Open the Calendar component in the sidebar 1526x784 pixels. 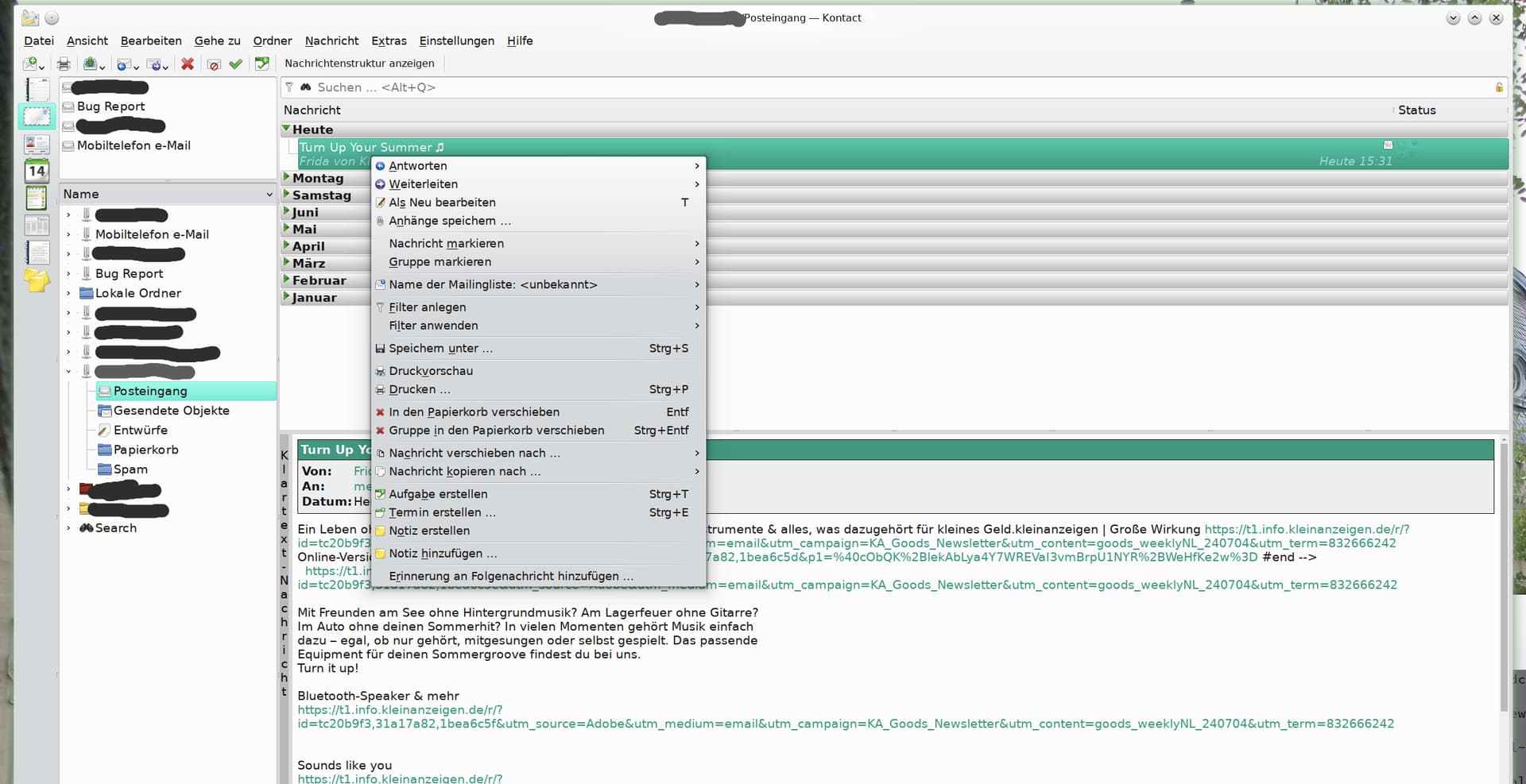(x=37, y=171)
